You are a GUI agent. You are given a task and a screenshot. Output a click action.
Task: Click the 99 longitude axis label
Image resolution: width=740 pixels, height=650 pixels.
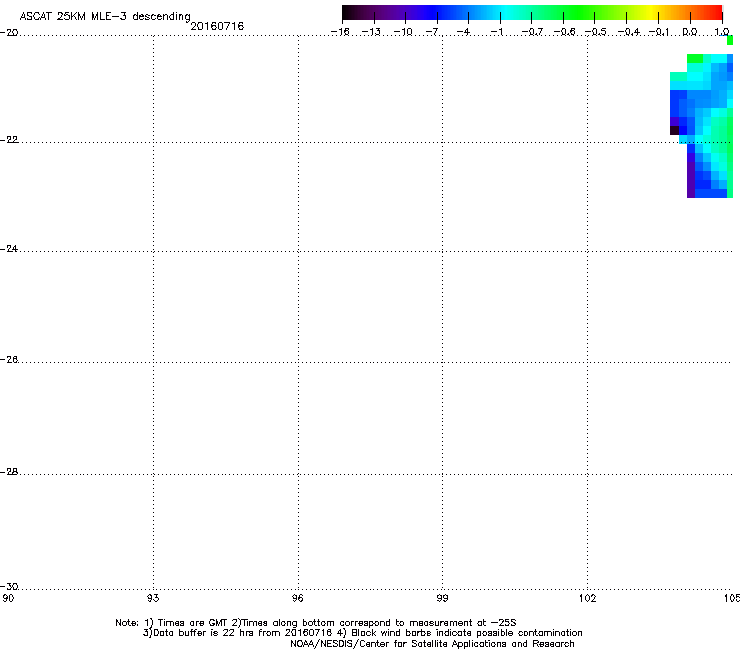coord(442,599)
